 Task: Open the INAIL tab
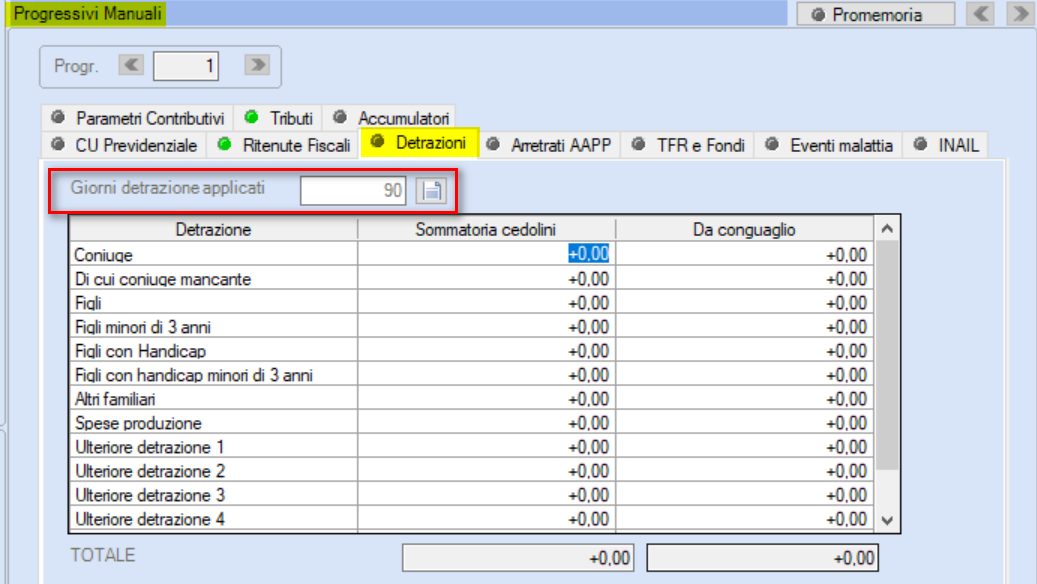coord(946,145)
